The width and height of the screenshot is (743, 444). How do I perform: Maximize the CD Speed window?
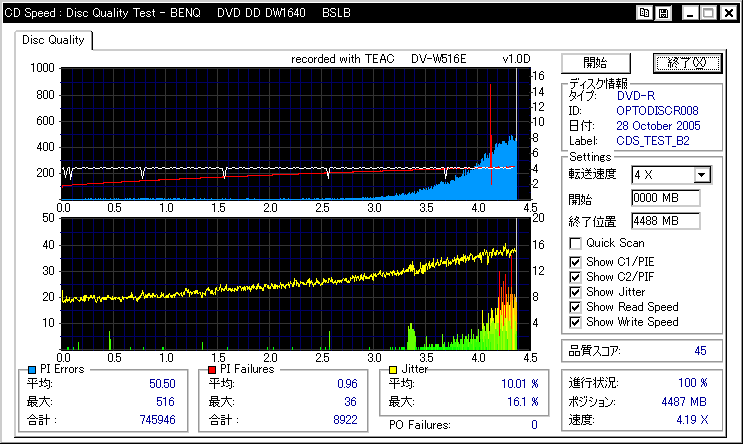pos(708,13)
